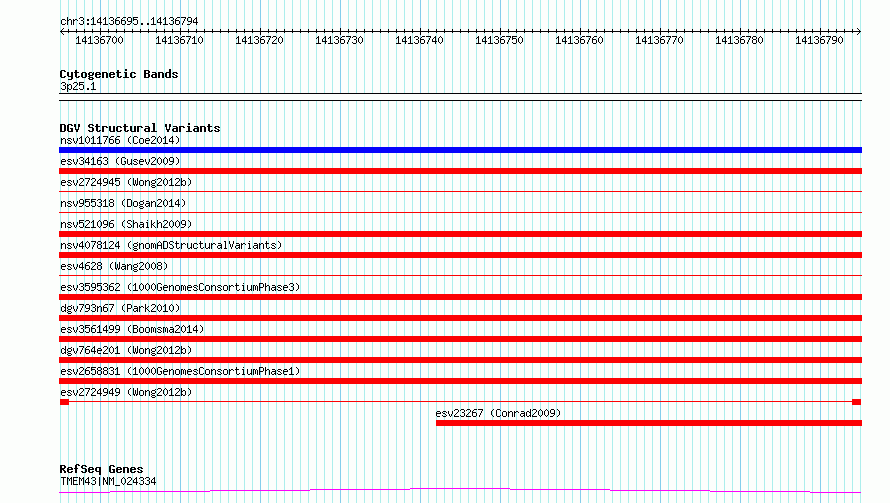Open variant esv23267 (Conrad2009) label
Screen dimensions: 890x503
click(498, 413)
